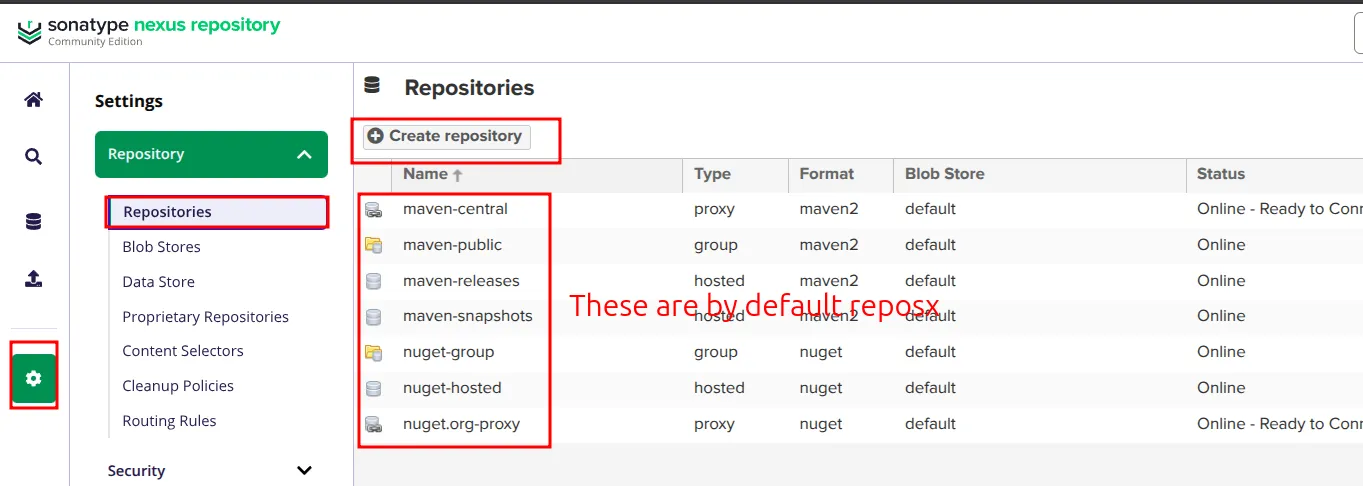The height and width of the screenshot is (486, 1363).
Task: Click the hosted type cell of nuget-hosted
Action: [719, 388]
